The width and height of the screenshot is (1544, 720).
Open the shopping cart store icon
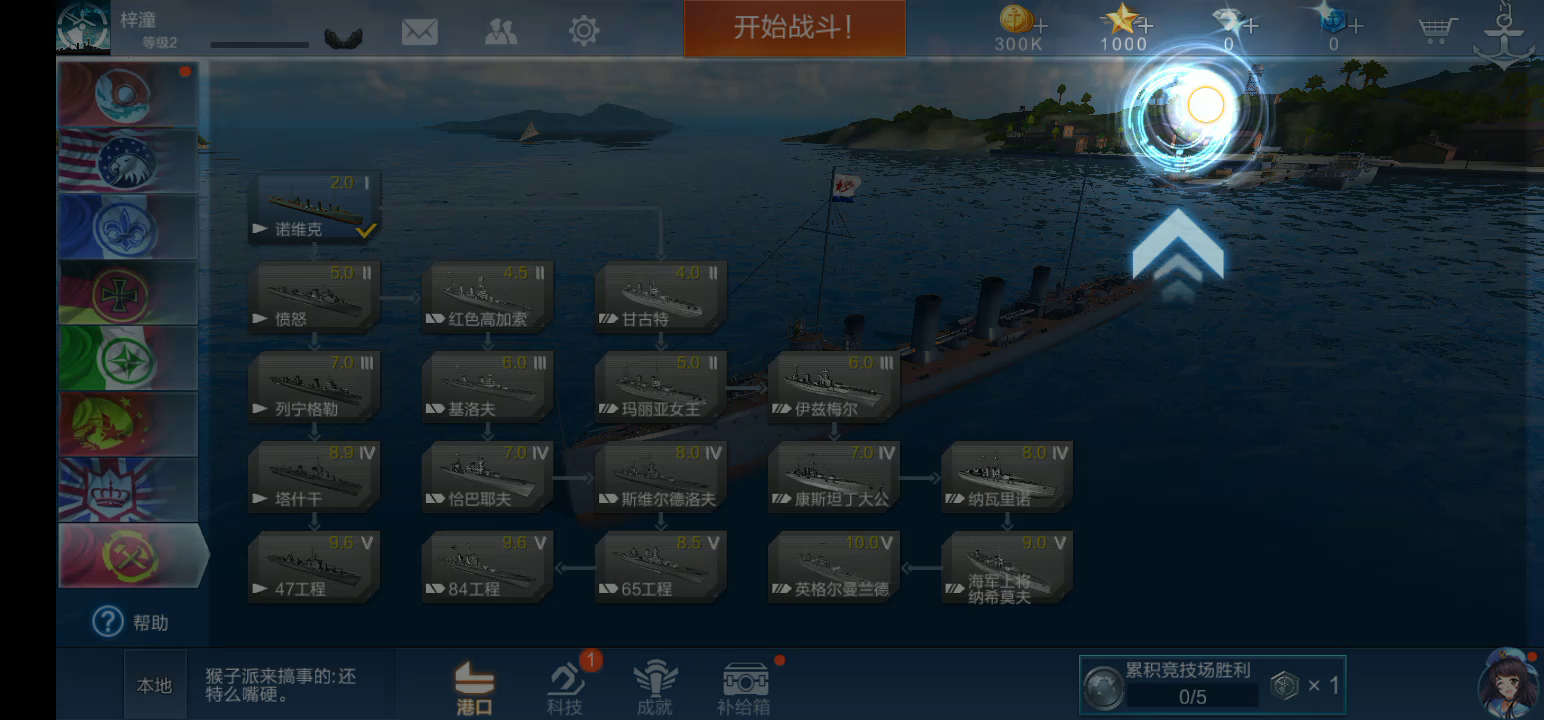coord(1438,30)
